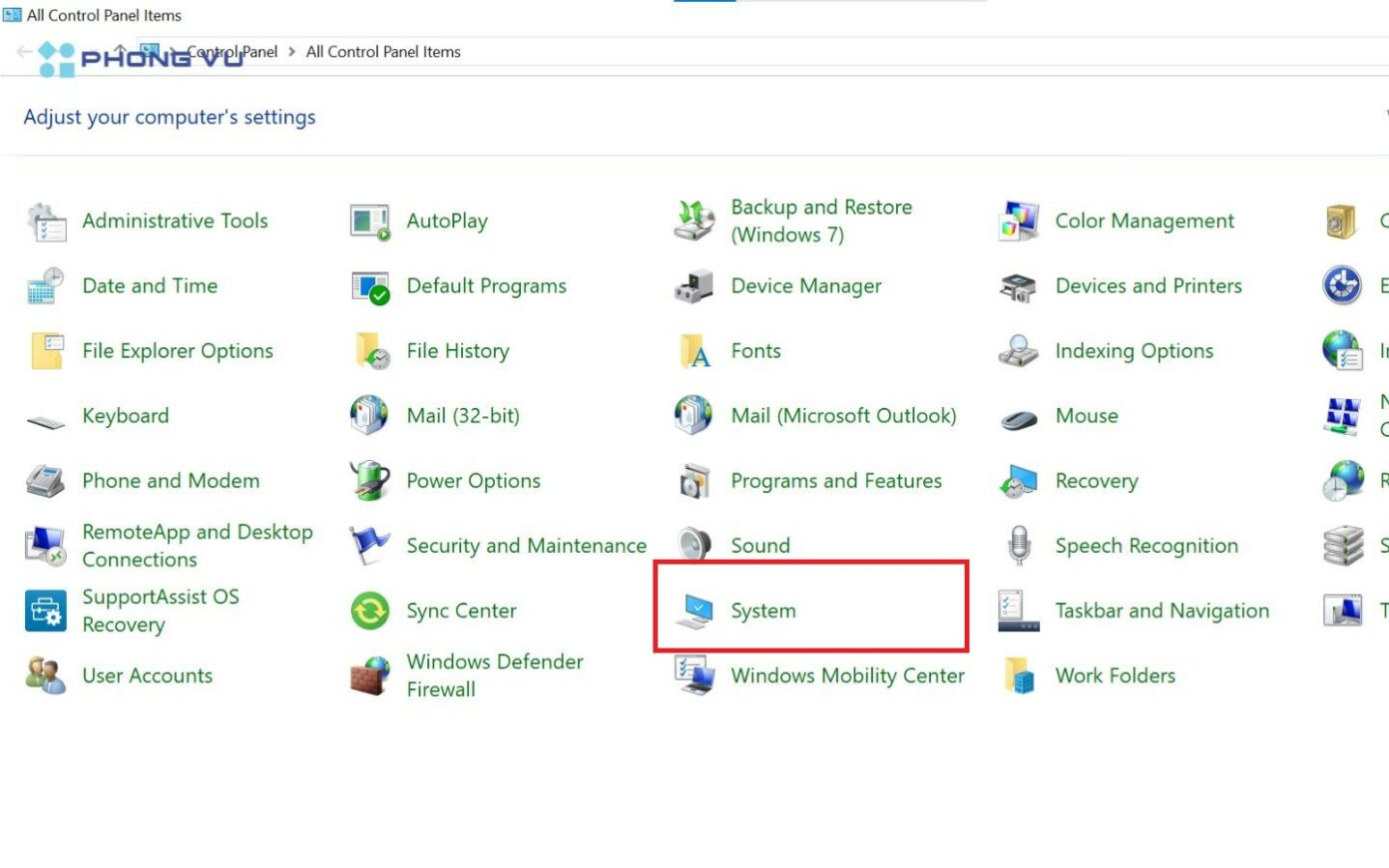Open Backup and Restore (Windows 7)
This screenshot has height=868, width=1389.
click(821, 220)
